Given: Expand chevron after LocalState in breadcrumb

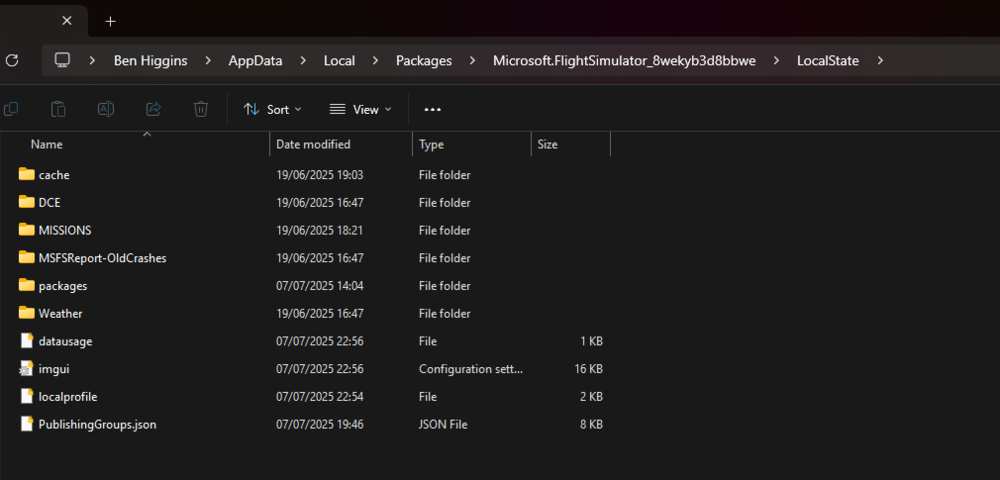Looking at the screenshot, I should tap(880, 60).
